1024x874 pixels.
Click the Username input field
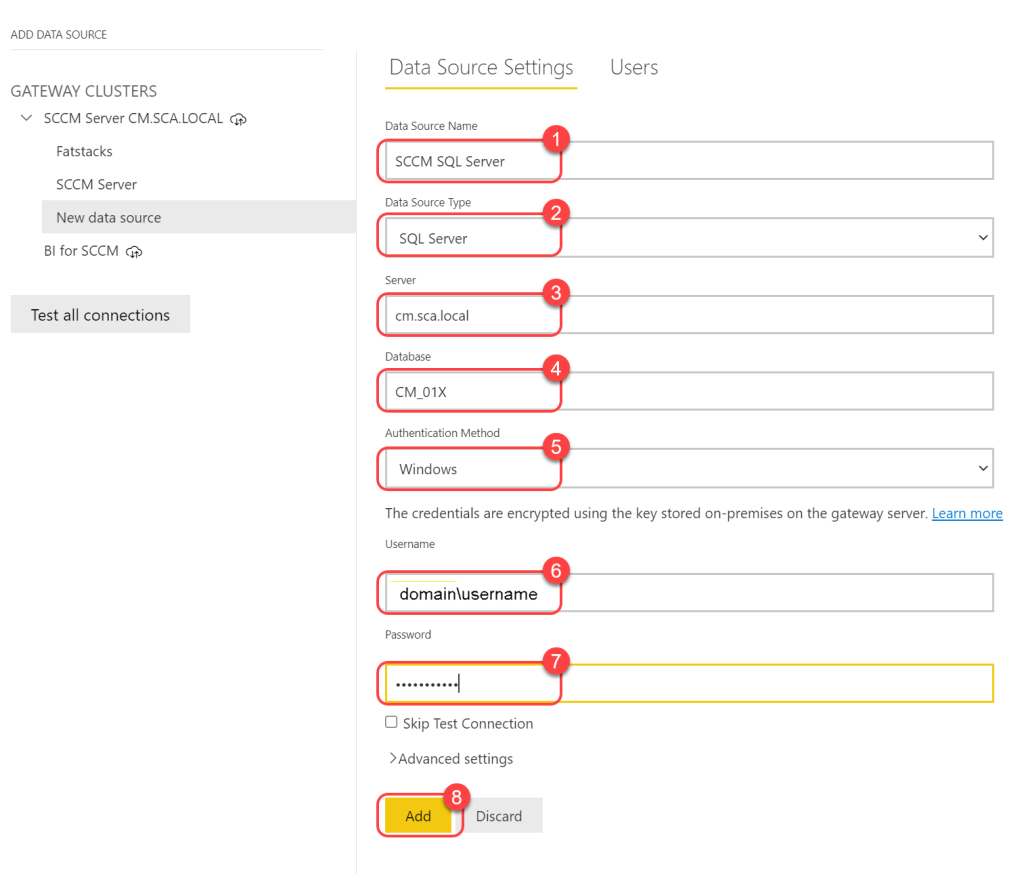click(688, 594)
